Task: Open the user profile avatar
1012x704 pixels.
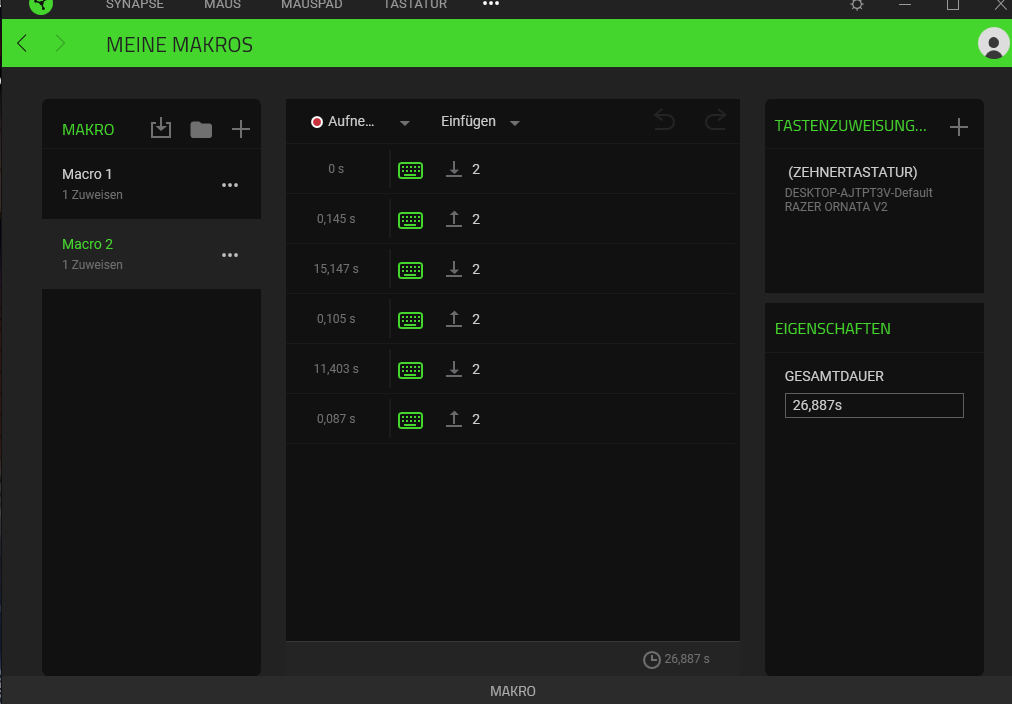Action: pyautogui.click(x=993, y=43)
